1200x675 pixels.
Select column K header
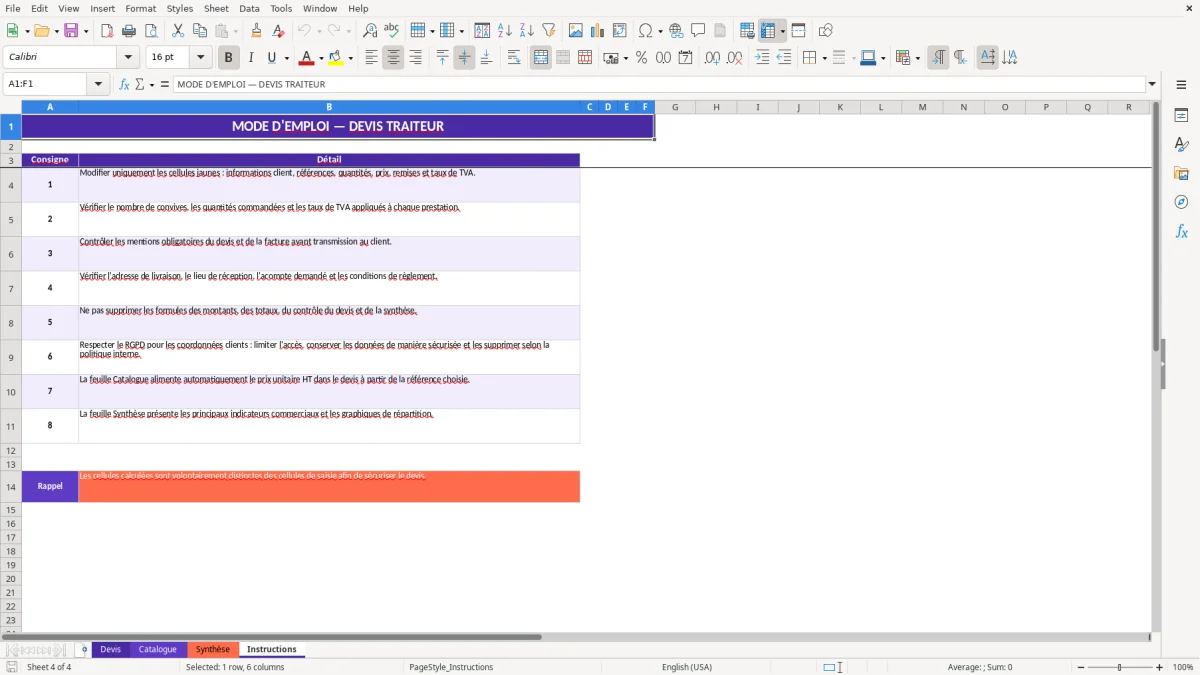tap(840, 107)
